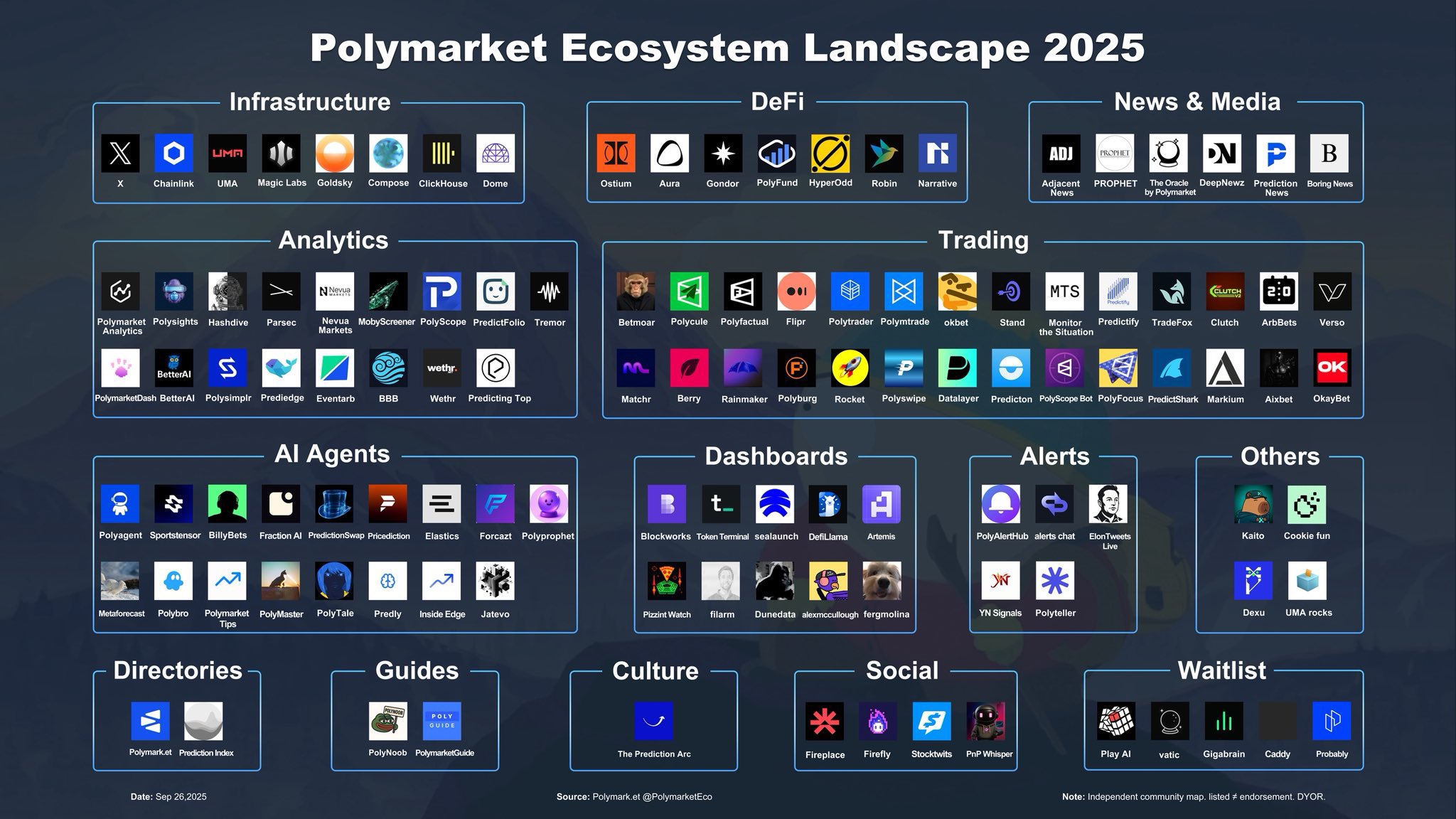Open the PolyNoob icon under Guides

pos(388,720)
